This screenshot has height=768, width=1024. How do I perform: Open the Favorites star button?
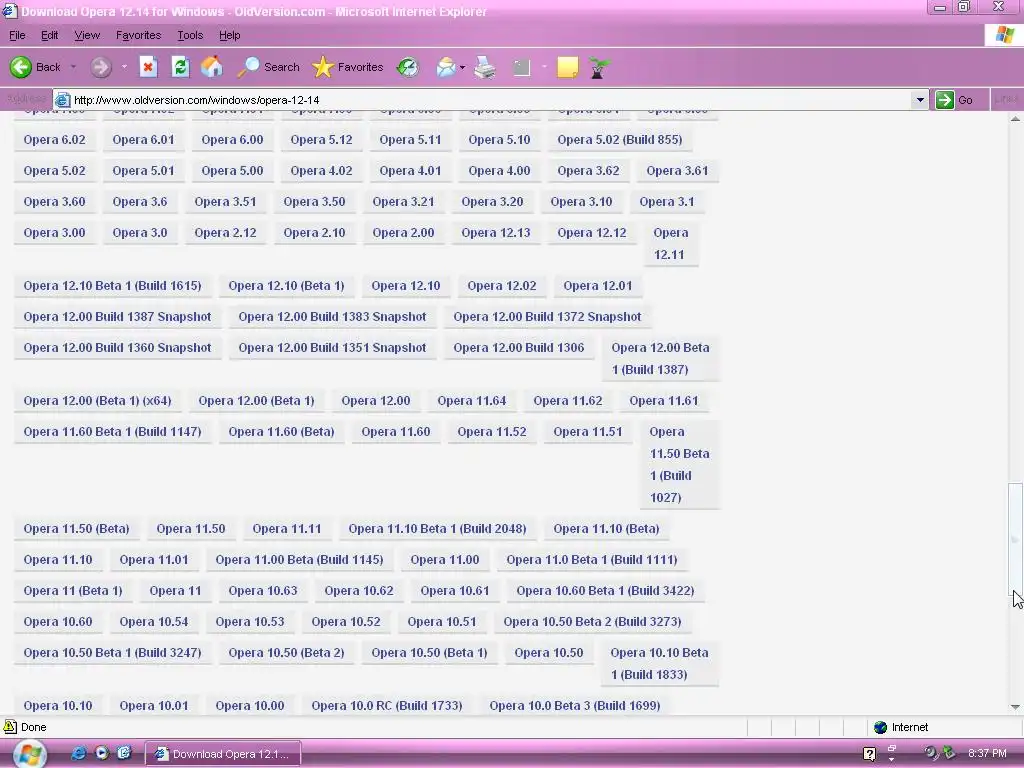347,67
